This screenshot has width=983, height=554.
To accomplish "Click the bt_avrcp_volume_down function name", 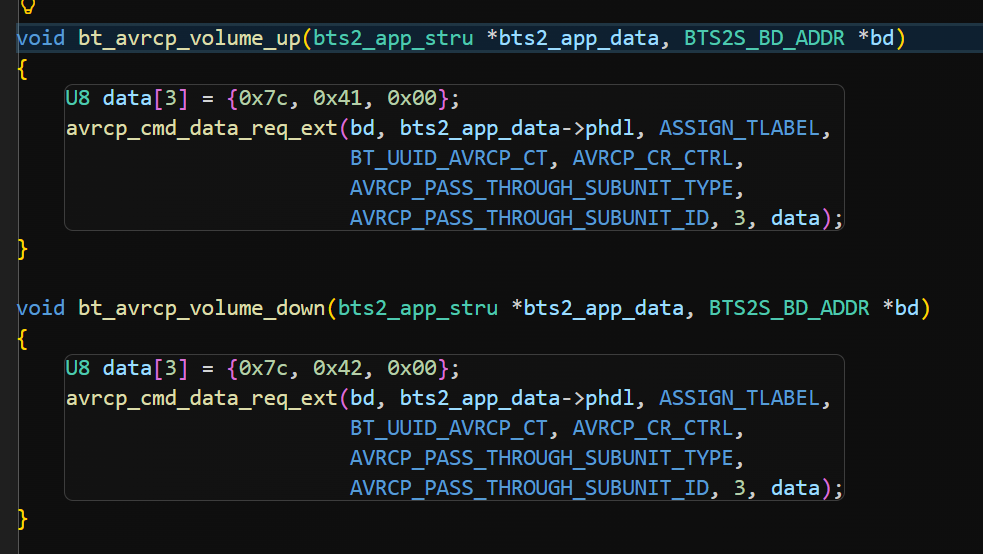I will (x=201, y=308).
